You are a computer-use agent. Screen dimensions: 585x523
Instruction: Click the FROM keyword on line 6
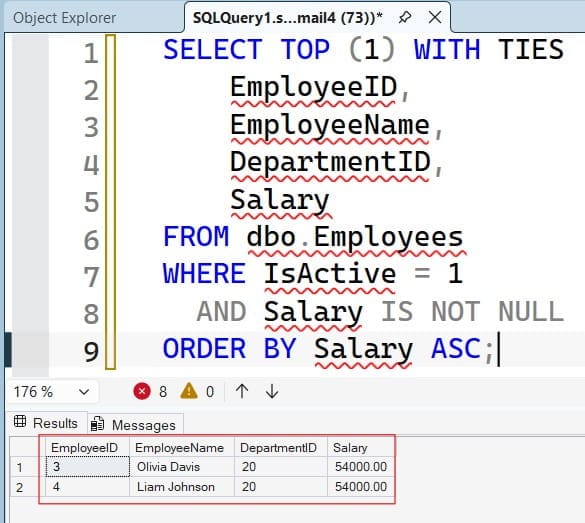click(x=196, y=237)
